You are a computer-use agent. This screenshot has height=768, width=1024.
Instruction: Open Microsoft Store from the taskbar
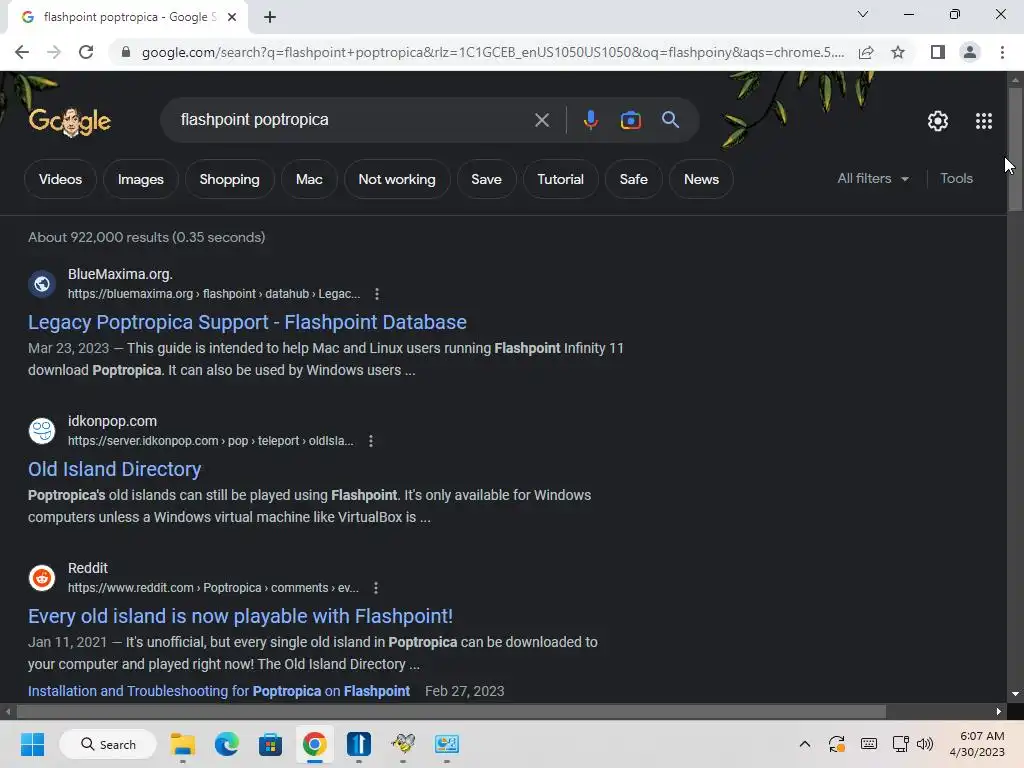pos(270,744)
